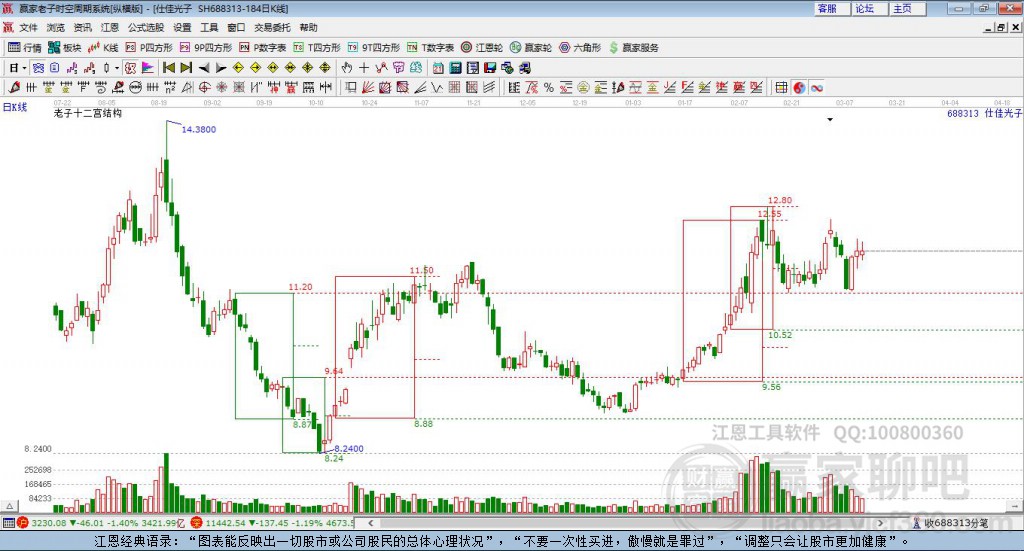Select the crosshair cursor tool
Image resolution: width=1024 pixels, height=551 pixels.
364,68
